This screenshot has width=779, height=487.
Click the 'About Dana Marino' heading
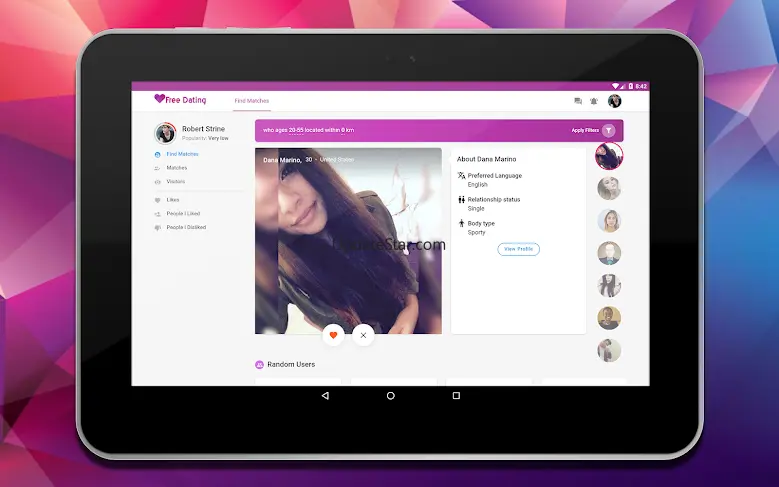[x=486, y=159]
